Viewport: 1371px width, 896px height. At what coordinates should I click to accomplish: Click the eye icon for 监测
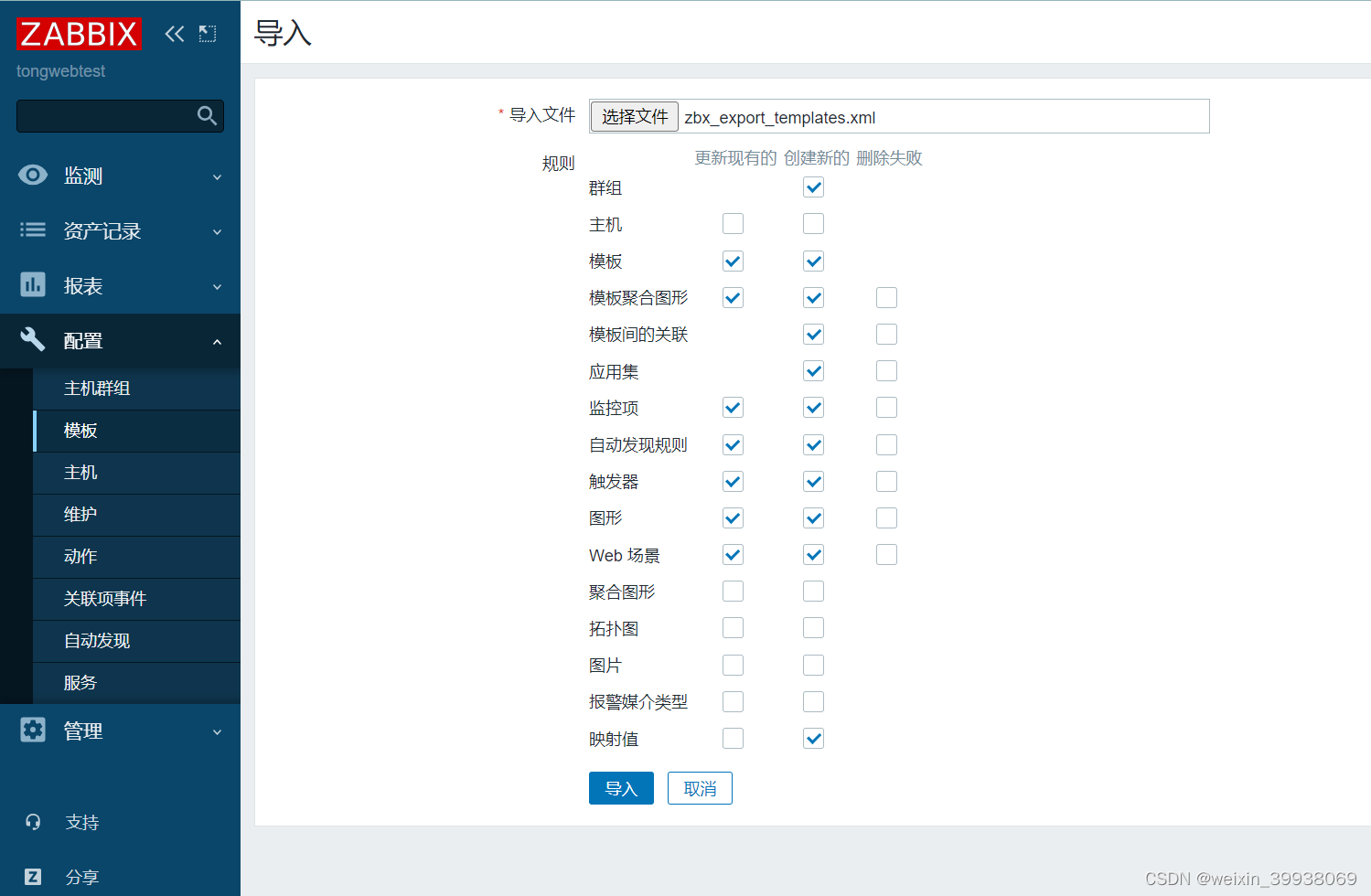[x=33, y=175]
